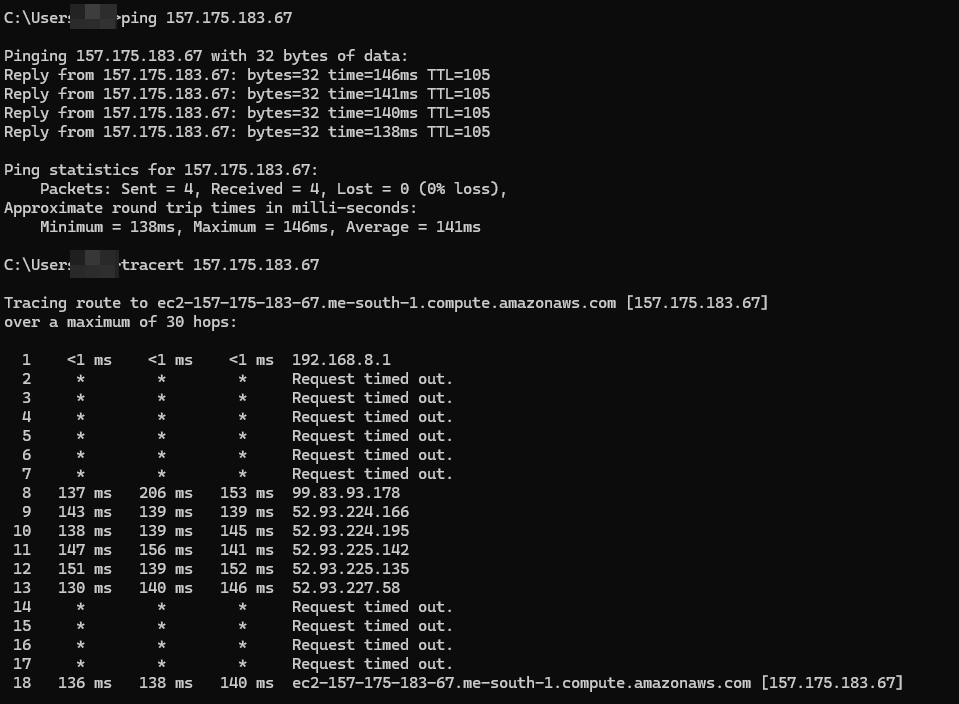This screenshot has height=704, width=959.
Task: Click the tracert 157.175.183.67 command text
Action: pyautogui.click(x=220, y=265)
